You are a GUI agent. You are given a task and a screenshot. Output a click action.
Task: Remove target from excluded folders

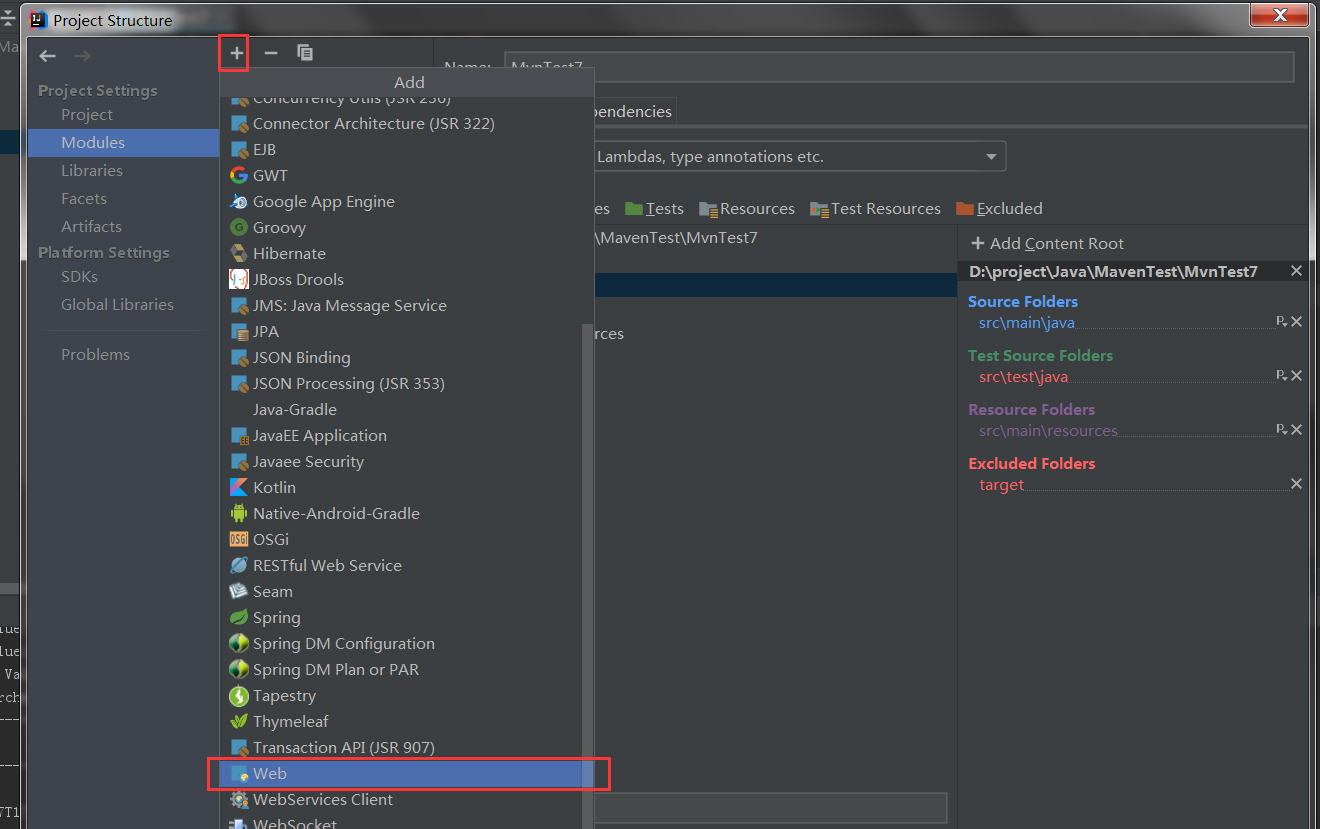point(1296,484)
